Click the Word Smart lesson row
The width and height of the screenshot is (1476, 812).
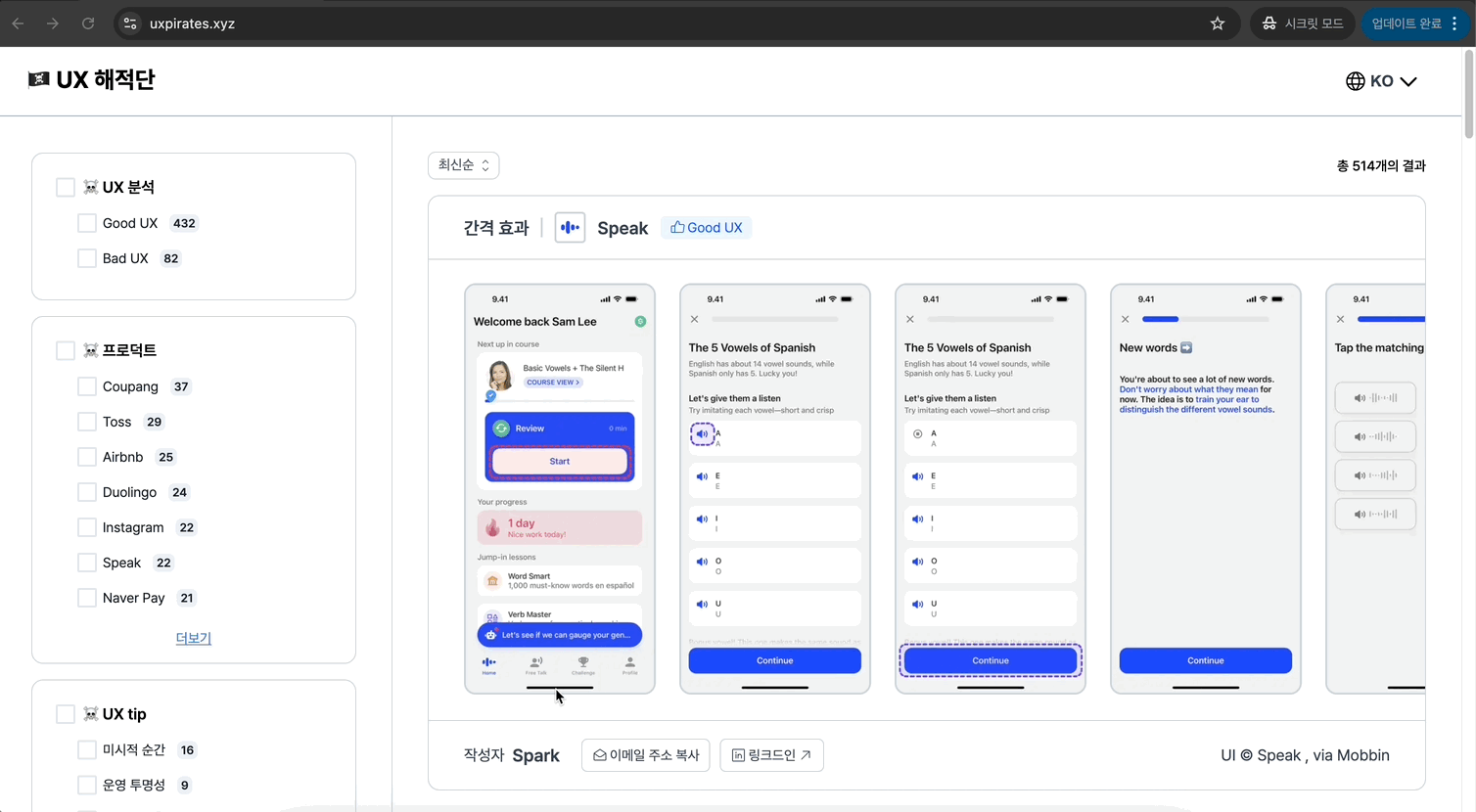point(560,581)
